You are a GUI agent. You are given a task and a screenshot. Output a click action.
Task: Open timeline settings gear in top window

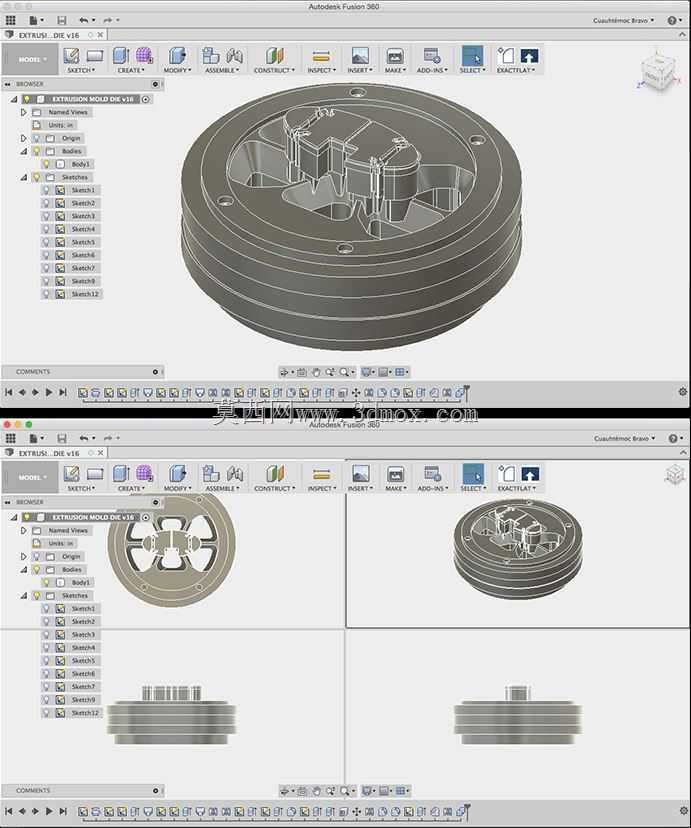(x=682, y=392)
